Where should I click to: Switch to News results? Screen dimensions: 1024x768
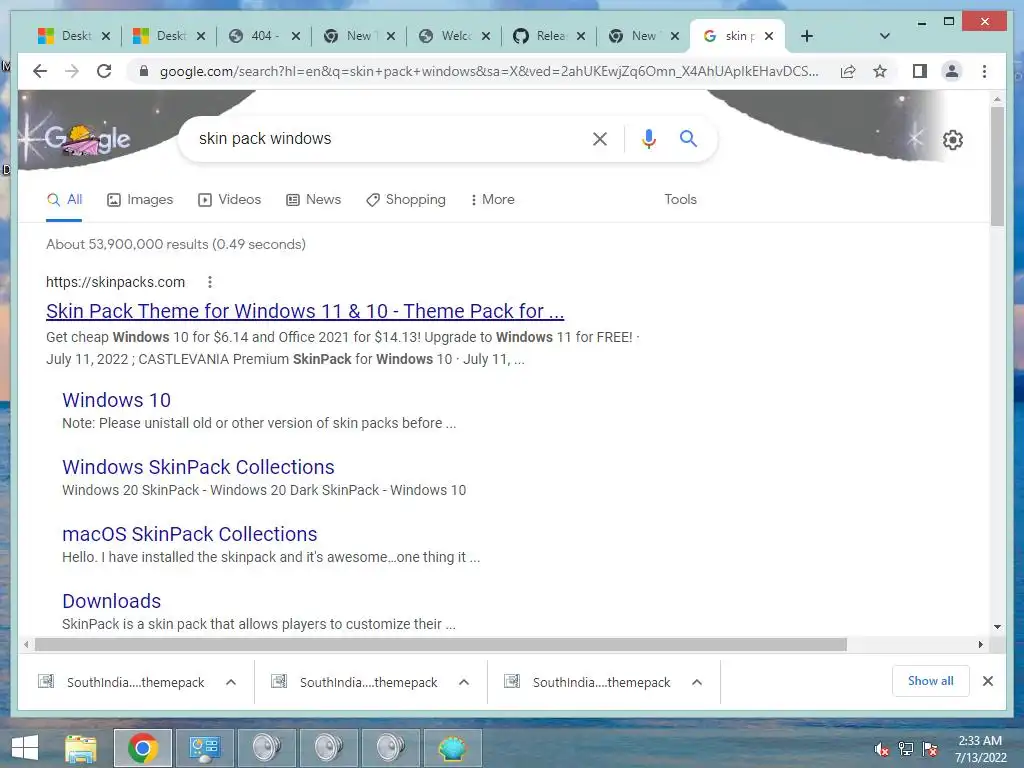click(x=313, y=199)
